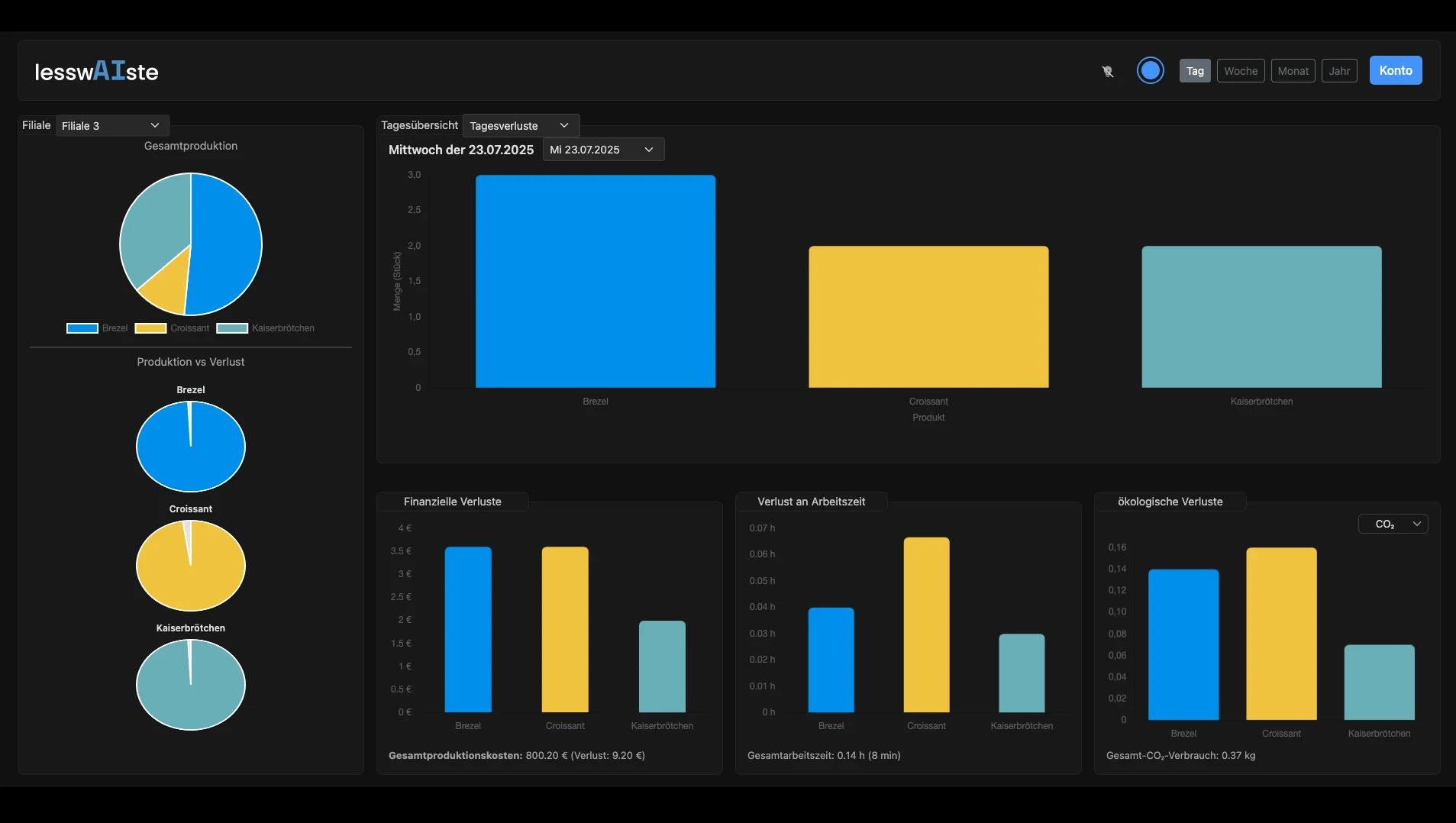Select the Tag time range
This screenshot has width=1456, height=823.
pyautogui.click(x=1194, y=71)
